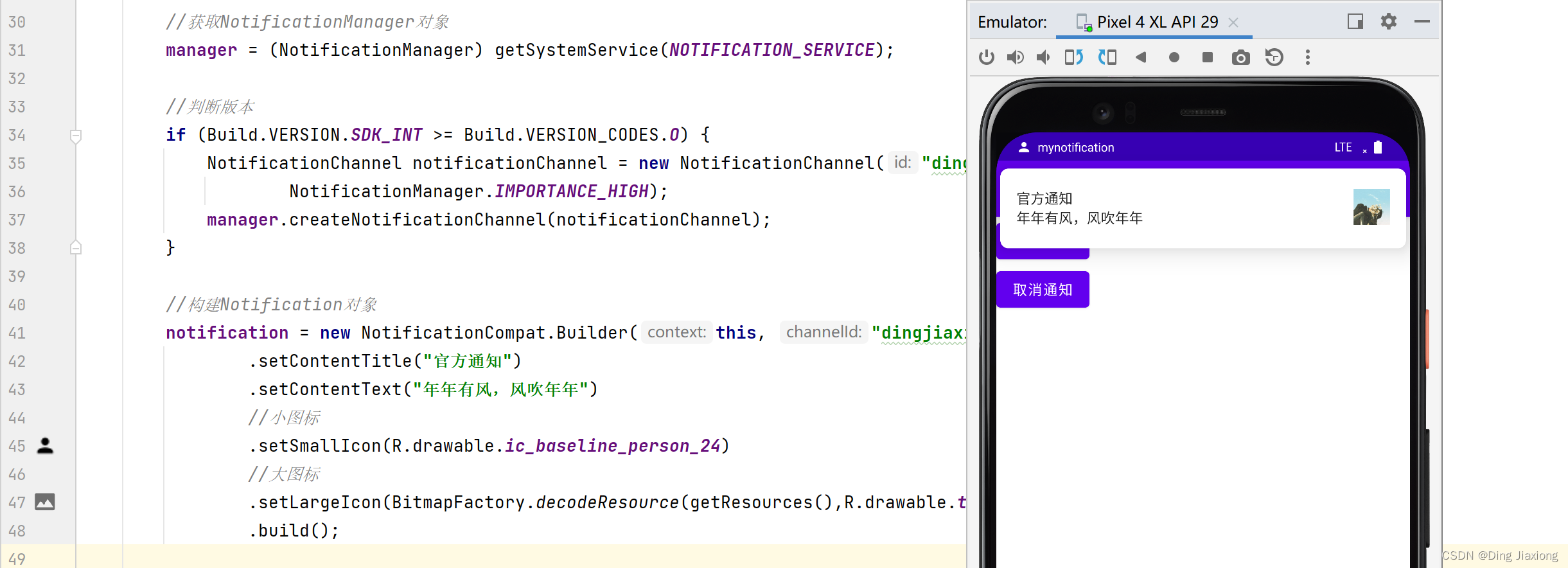Click IMPORTANCE_HIGH in line 36

coord(572,191)
